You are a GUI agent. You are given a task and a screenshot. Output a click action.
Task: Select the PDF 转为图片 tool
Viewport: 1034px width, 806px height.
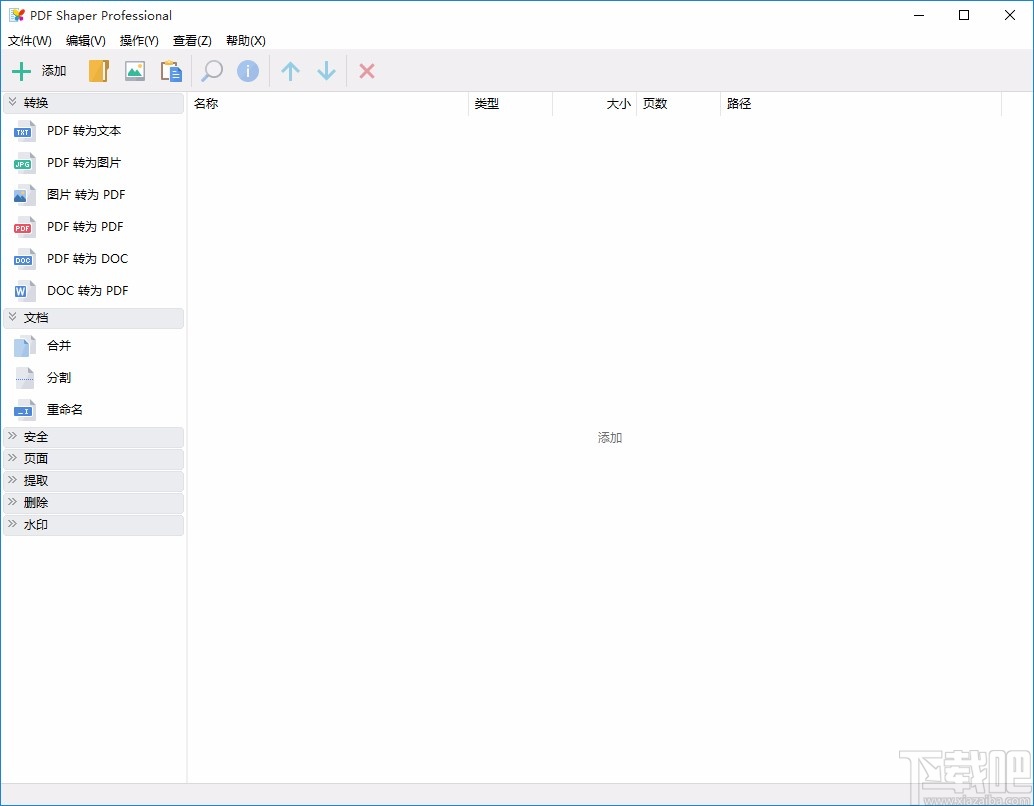82,162
